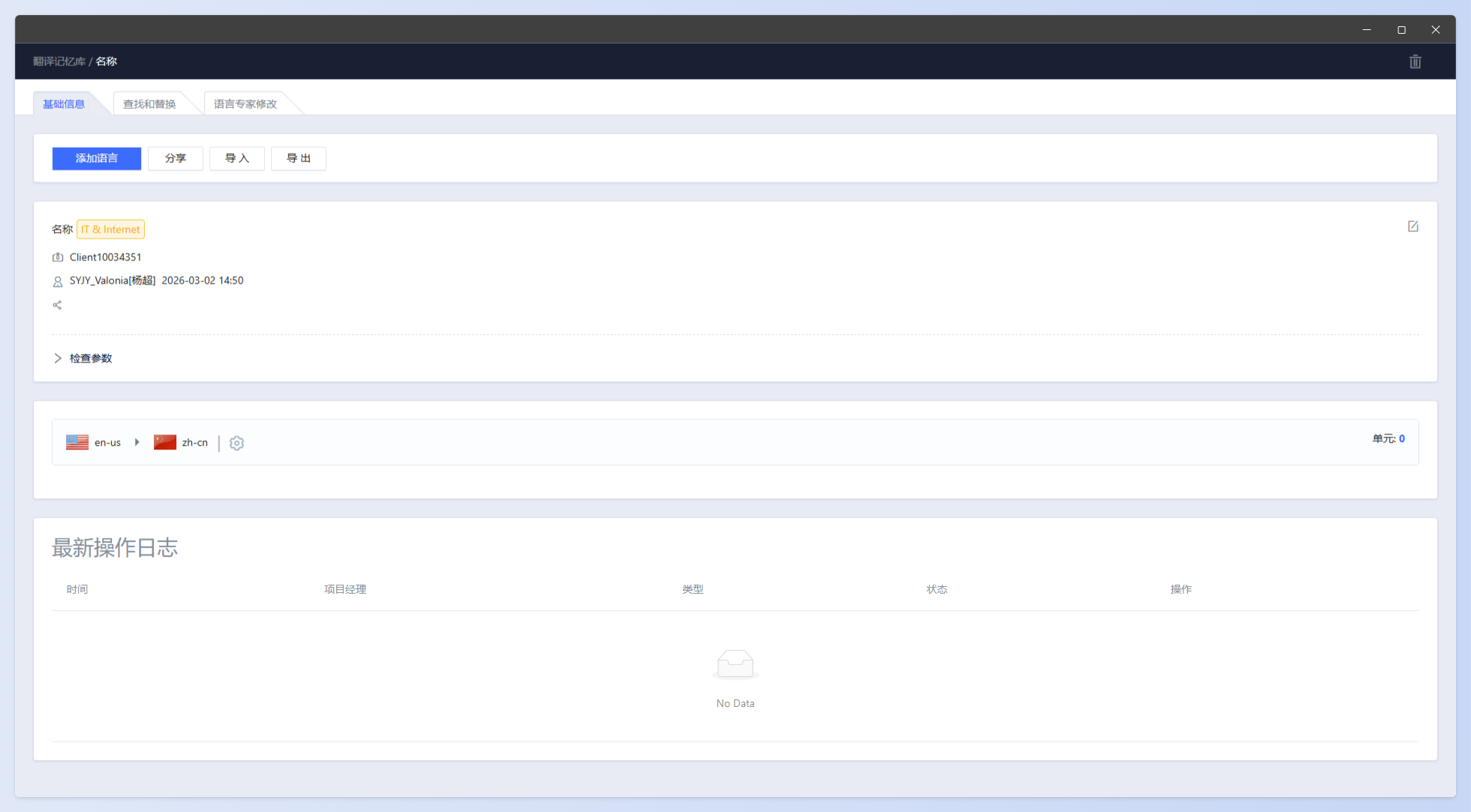1471x812 pixels.
Task: Open the 语言专家修改 tab
Action: (x=245, y=104)
